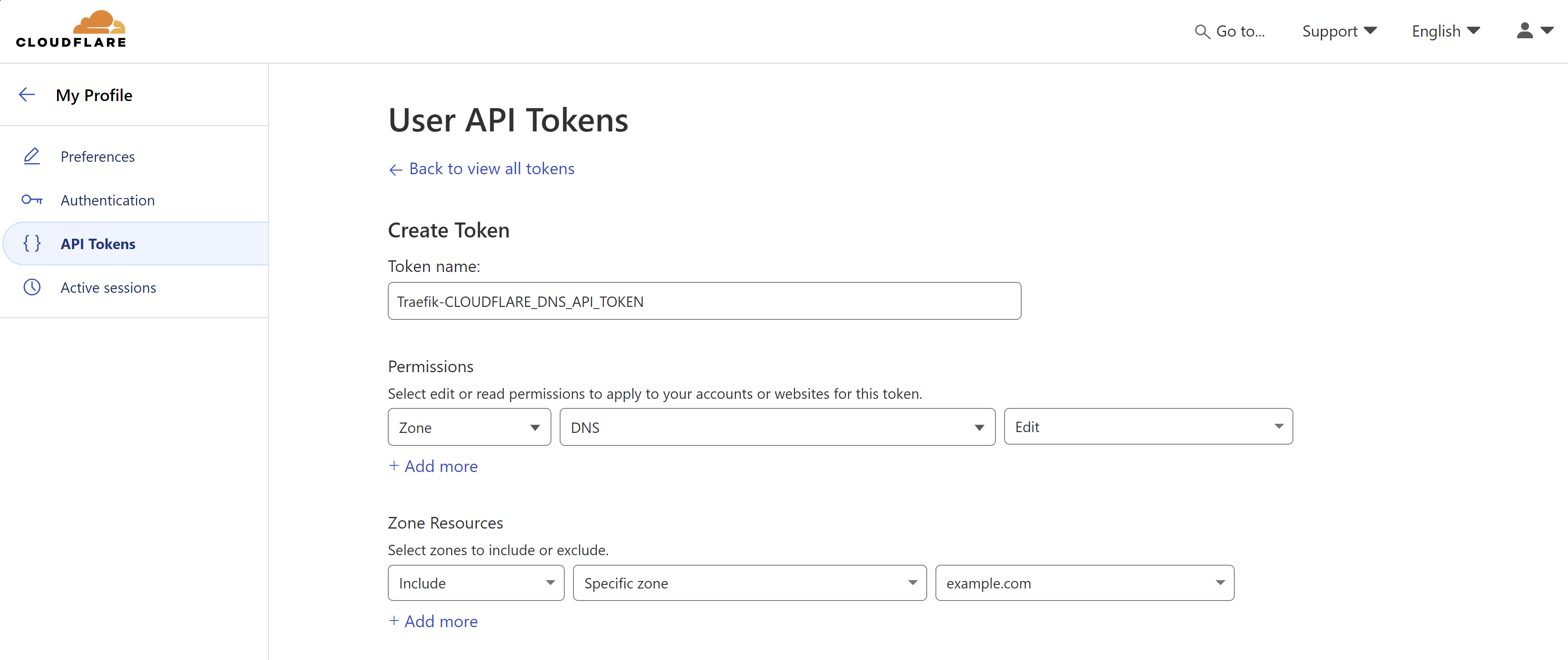Click the search magnifier icon
Screen dimensions: 1568x660
coord(1201,32)
